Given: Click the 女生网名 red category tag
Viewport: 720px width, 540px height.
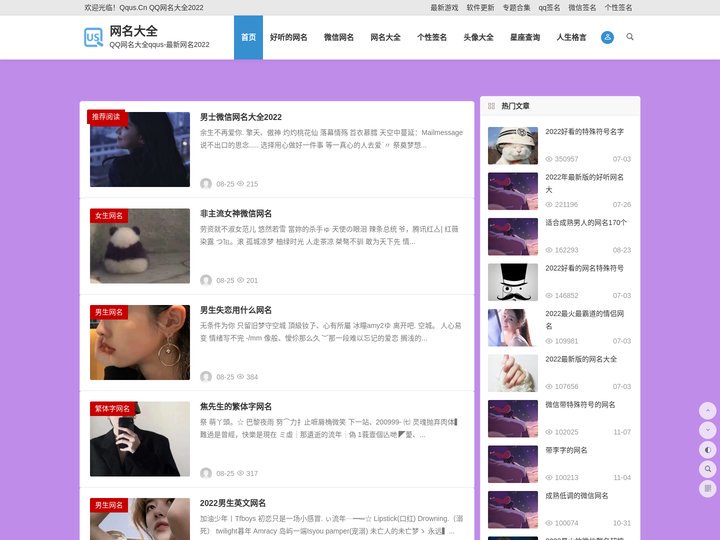Looking at the screenshot, I should tap(109, 216).
